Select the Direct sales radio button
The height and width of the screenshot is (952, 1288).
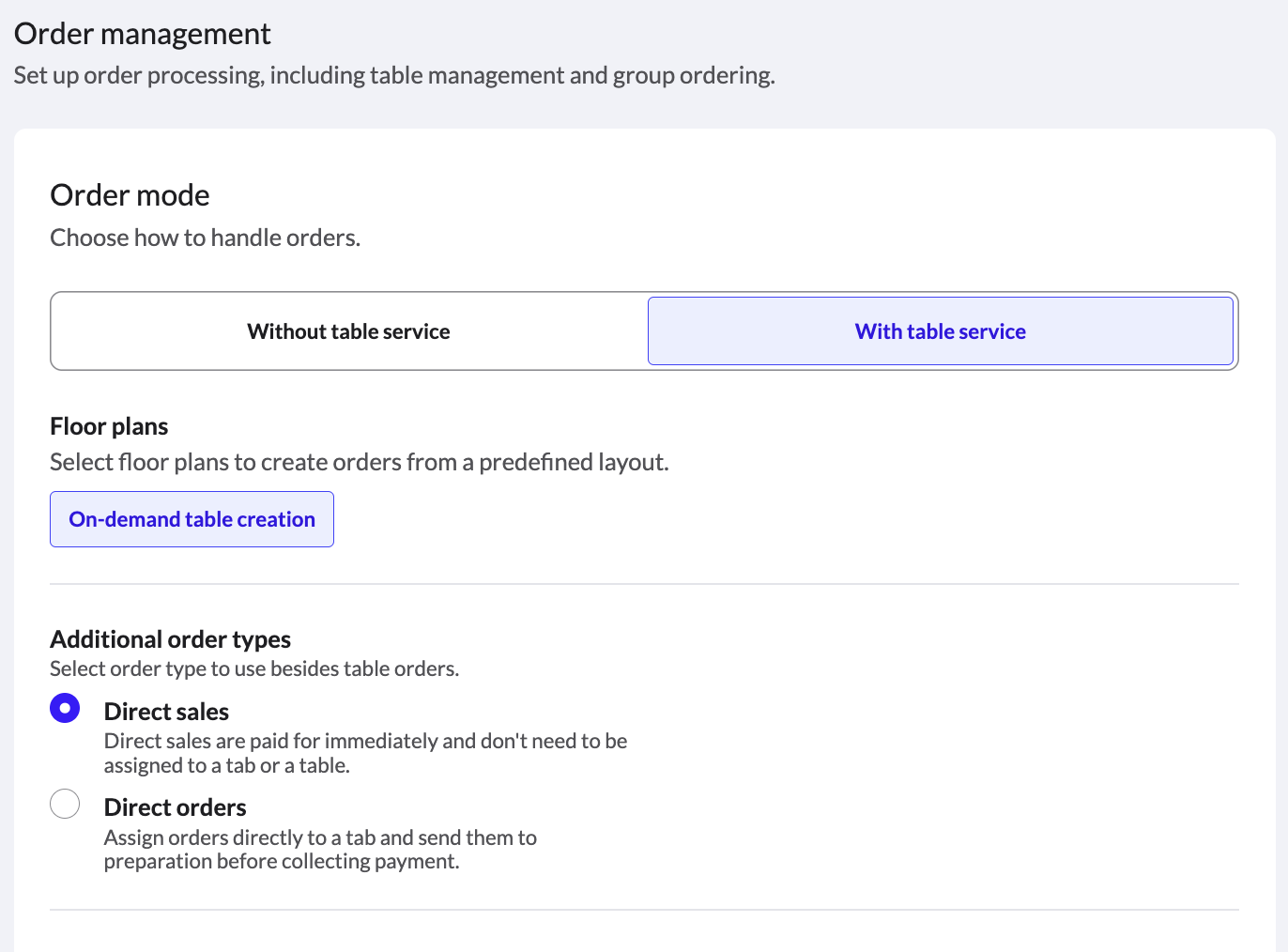point(65,708)
